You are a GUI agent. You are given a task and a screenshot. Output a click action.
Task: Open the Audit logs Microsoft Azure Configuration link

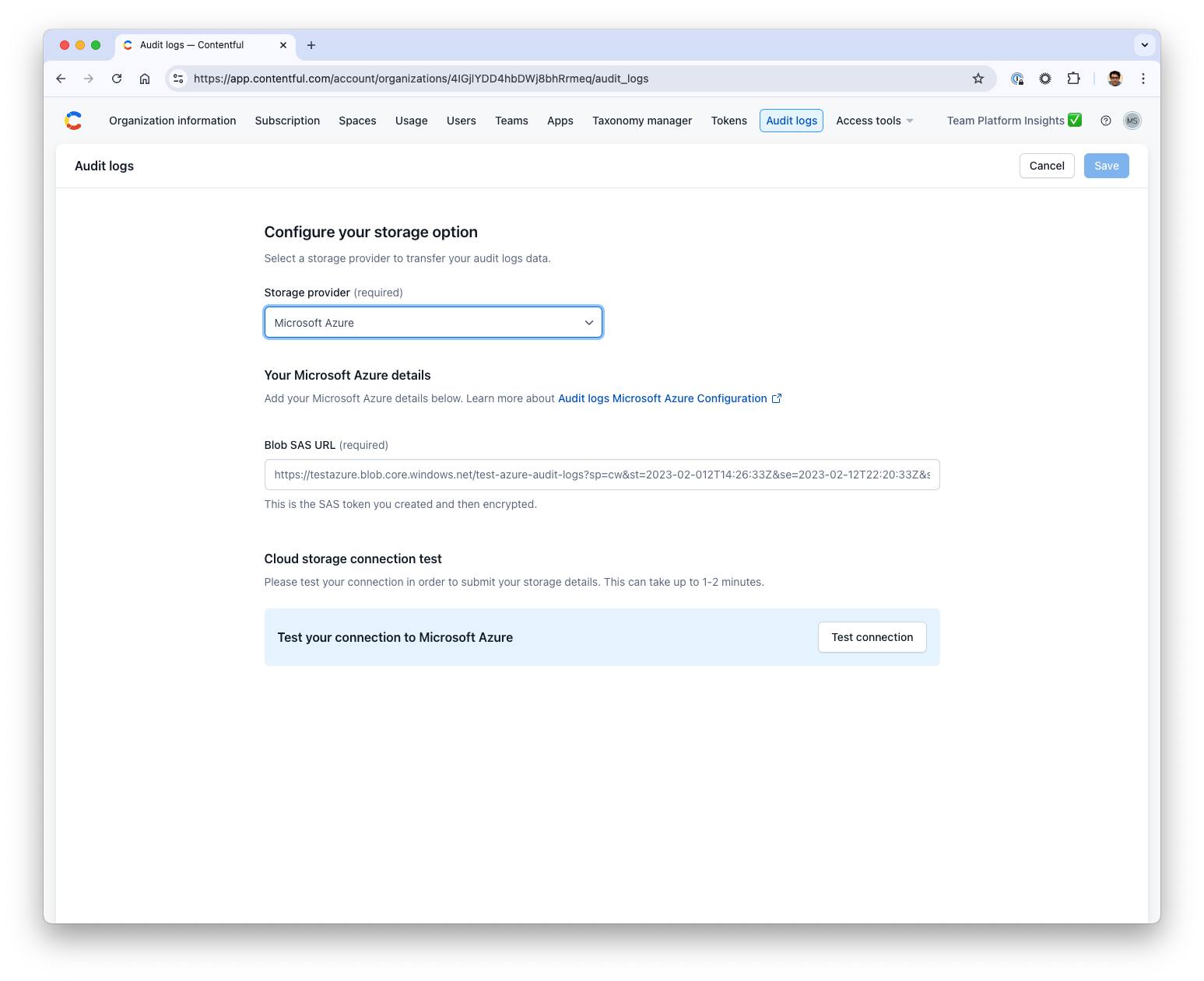tap(662, 398)
